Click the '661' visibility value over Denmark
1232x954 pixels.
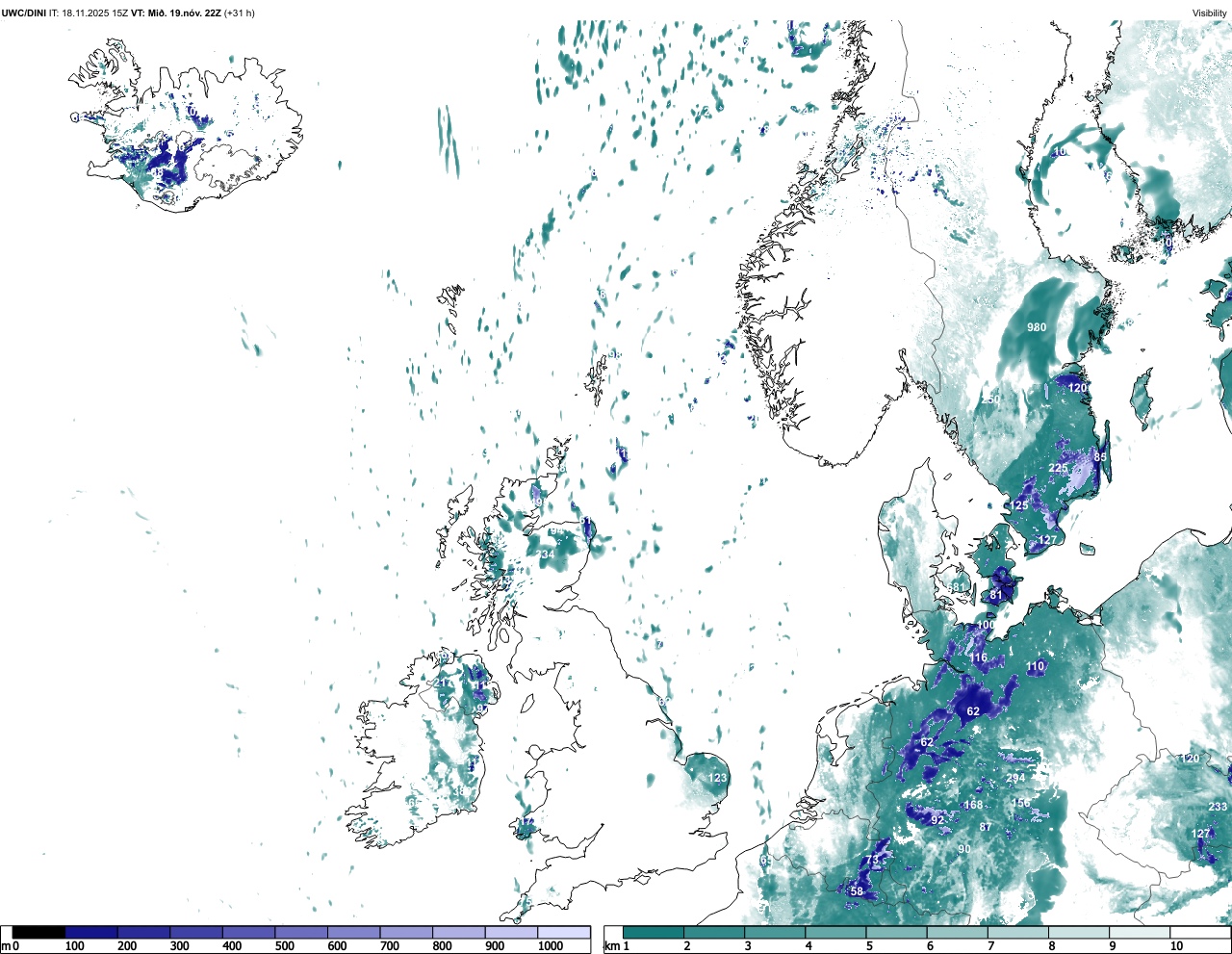point(956,588)
